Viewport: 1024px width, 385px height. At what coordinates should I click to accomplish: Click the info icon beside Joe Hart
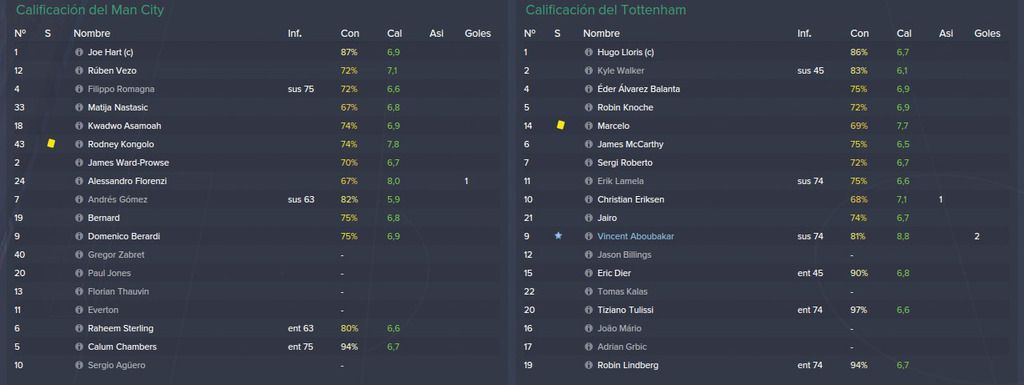click(x=79, y=52)
